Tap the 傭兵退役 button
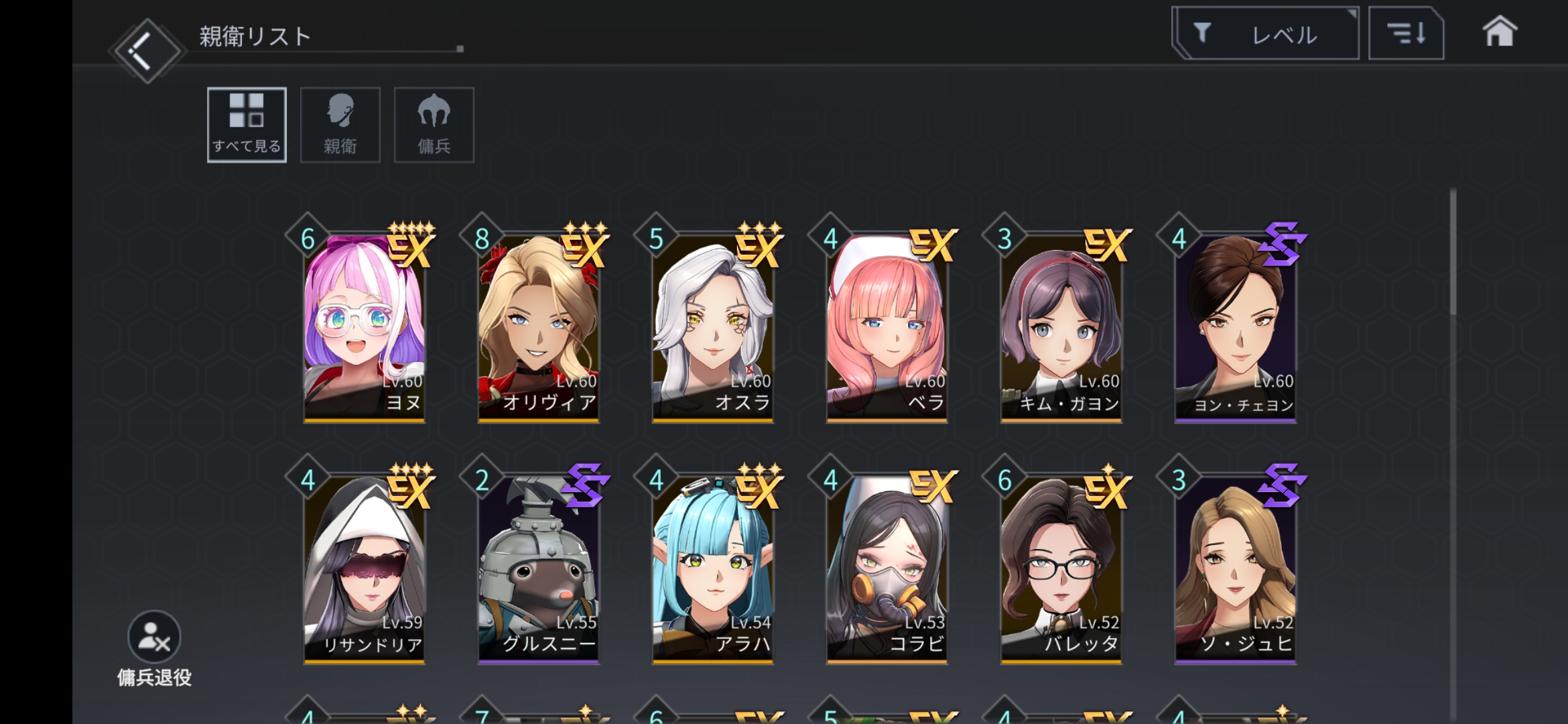Viewport: 1568px width, 724px height. point(154,649)
